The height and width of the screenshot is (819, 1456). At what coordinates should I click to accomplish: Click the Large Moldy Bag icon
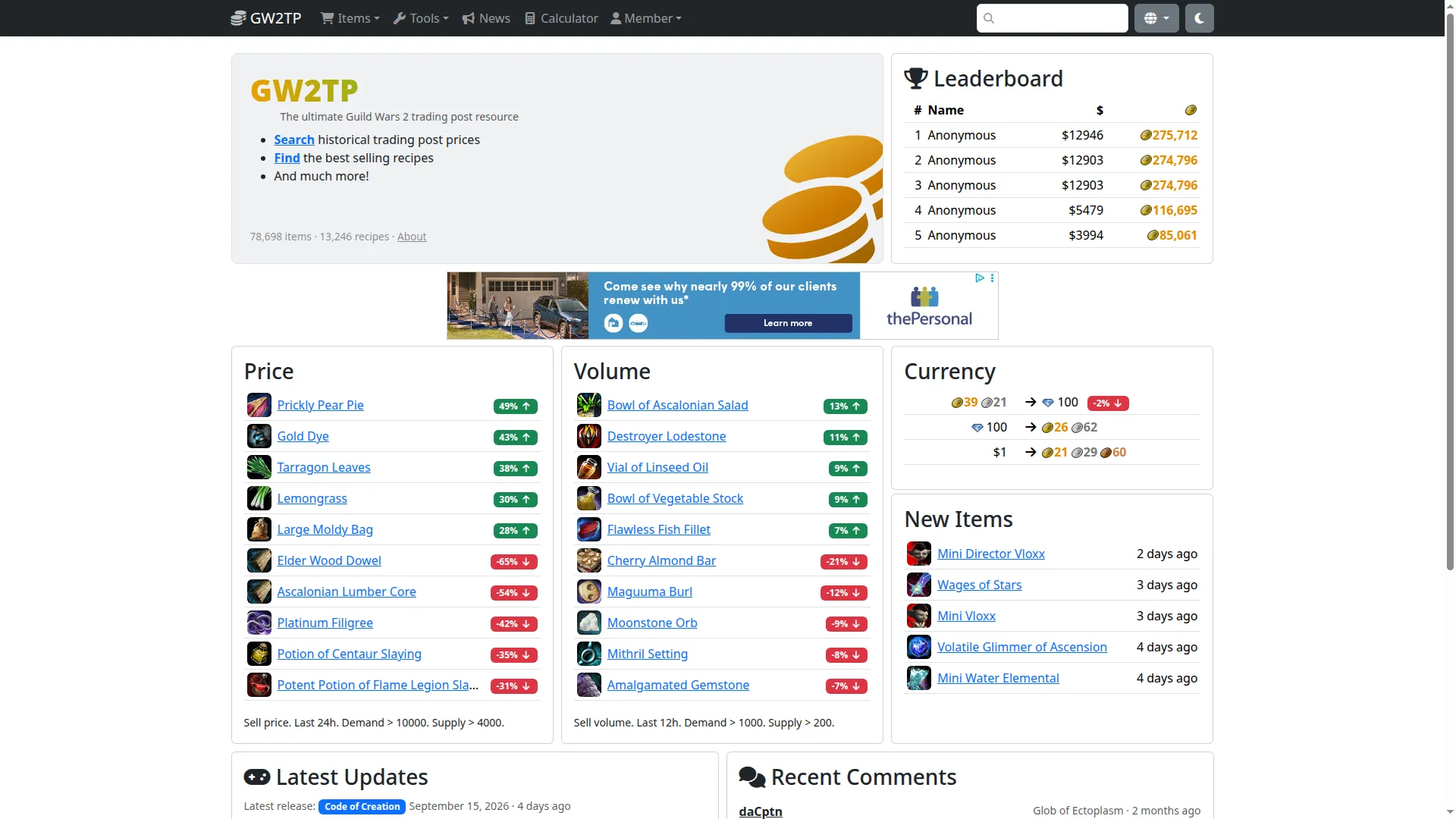click(259, 529)
